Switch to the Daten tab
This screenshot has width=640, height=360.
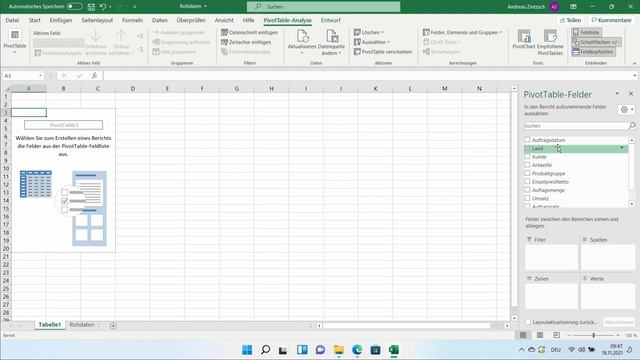coord(160,20)
